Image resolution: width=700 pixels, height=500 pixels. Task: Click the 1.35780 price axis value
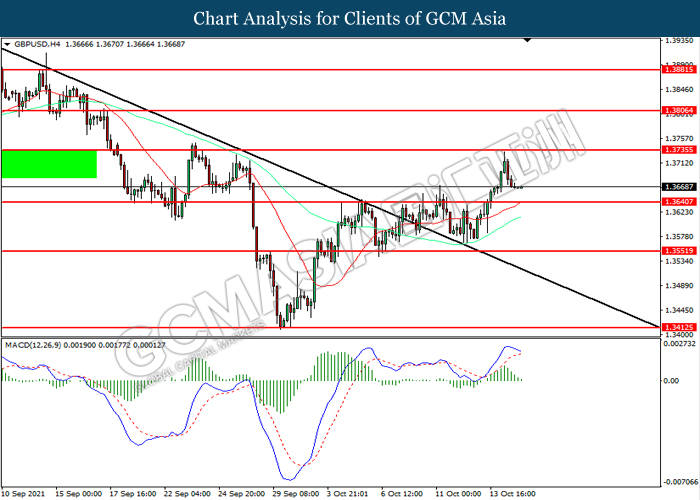click(x=679, y=237)
